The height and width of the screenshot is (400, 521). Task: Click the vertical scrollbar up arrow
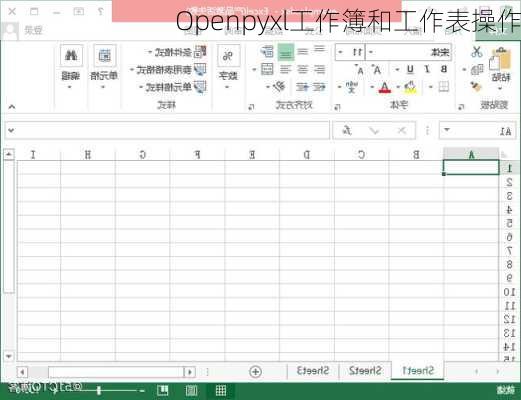[9, 154]
